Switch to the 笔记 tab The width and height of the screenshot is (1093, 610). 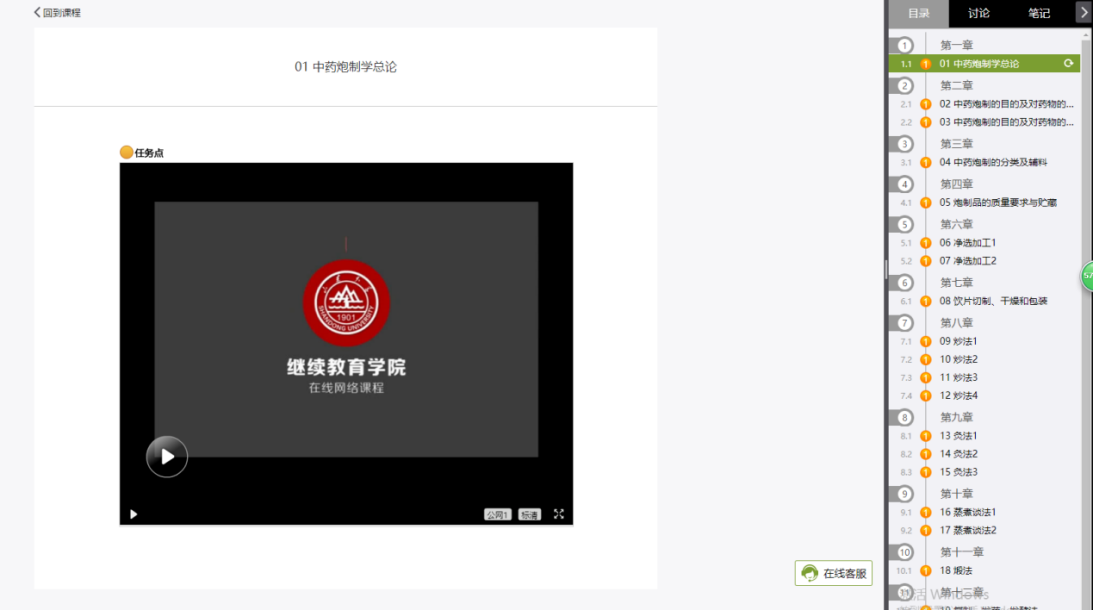[1039, 13]
